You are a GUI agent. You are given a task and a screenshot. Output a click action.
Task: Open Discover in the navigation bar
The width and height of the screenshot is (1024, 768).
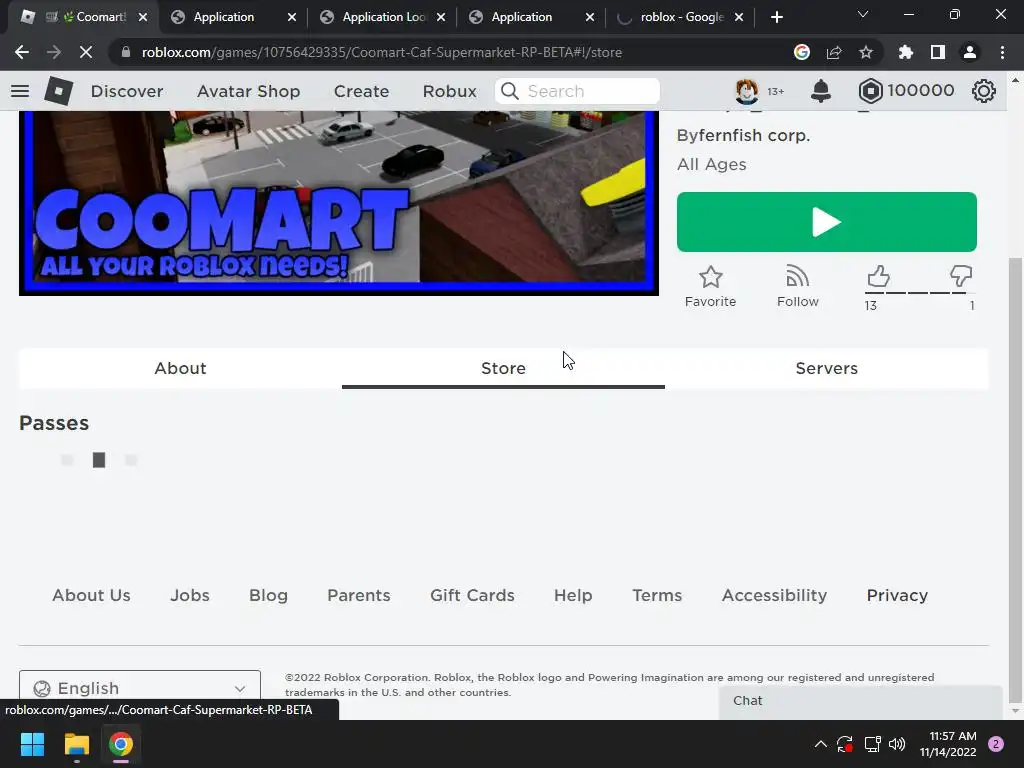tap(127, 91)
